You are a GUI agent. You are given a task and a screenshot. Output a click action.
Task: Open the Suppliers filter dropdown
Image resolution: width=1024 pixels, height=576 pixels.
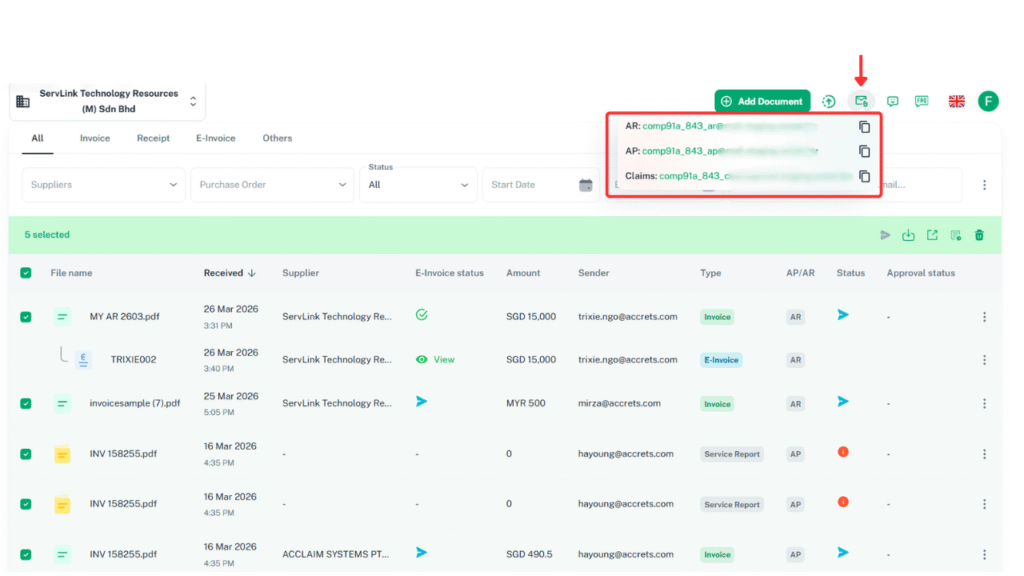coord(103,185)
